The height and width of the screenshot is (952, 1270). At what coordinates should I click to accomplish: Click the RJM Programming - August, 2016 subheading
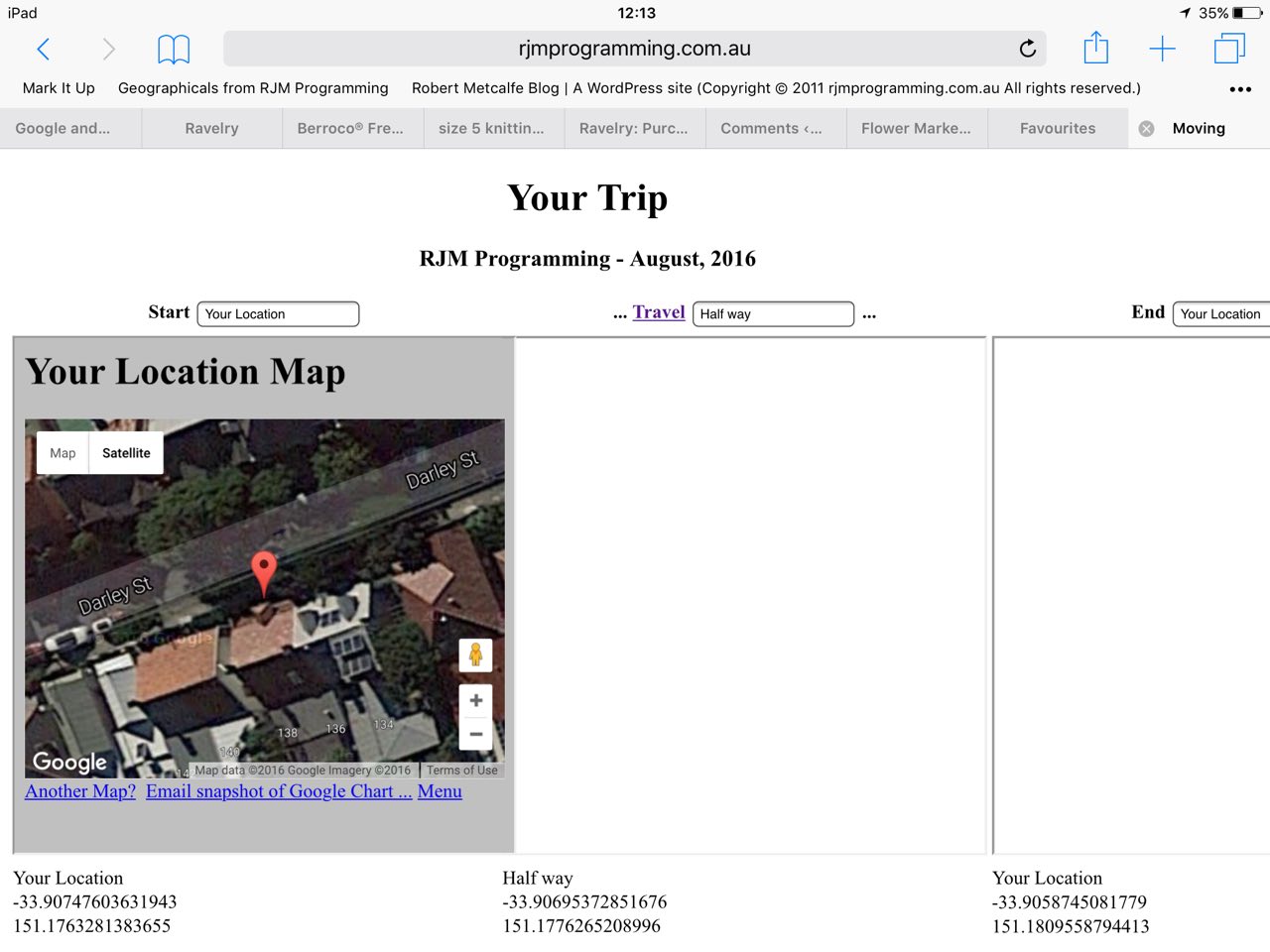point(587,259)
